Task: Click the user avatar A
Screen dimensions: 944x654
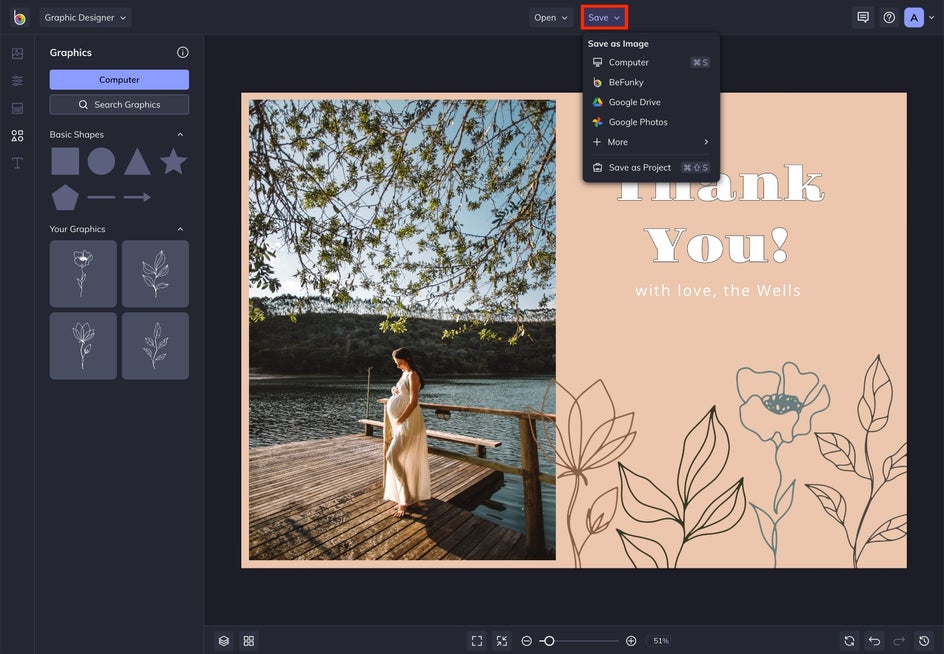Action: point(914,17)
